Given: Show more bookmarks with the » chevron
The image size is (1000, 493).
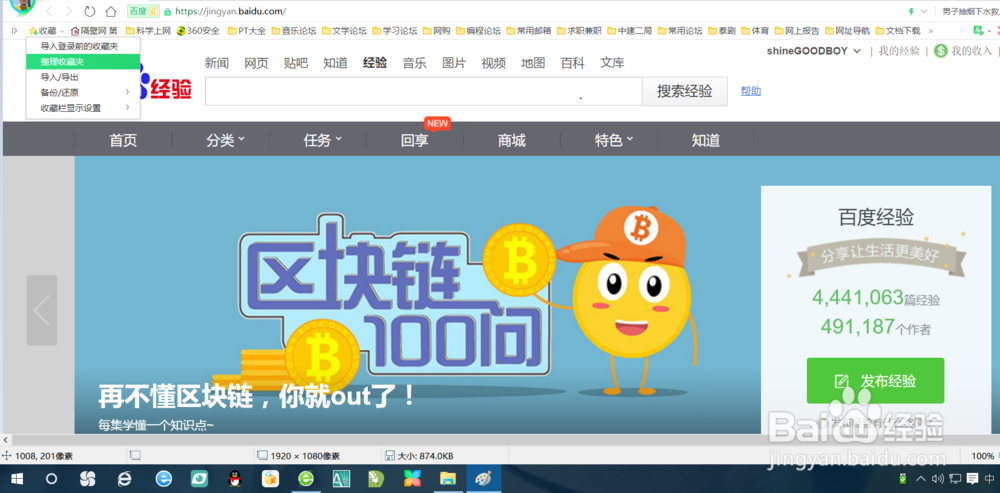Looking at the screenshot, I should point(930,31).
